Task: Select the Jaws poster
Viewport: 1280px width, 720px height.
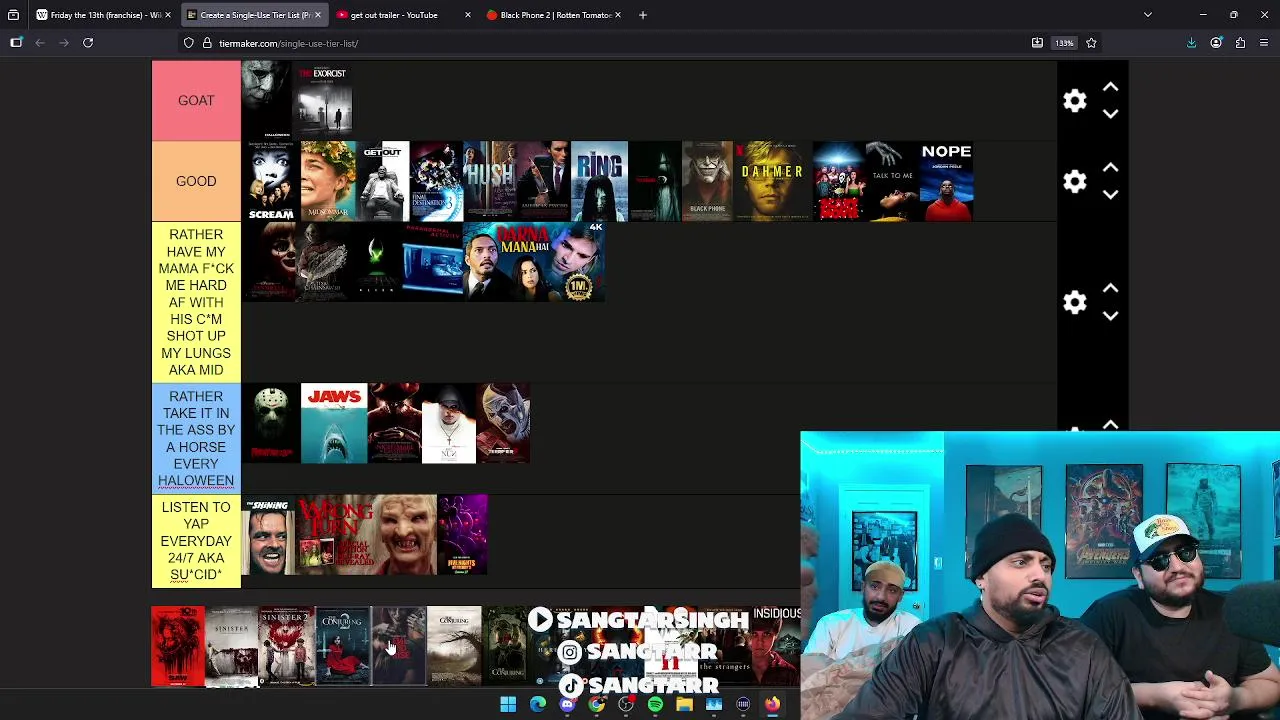Action: (x=334, y=424)
